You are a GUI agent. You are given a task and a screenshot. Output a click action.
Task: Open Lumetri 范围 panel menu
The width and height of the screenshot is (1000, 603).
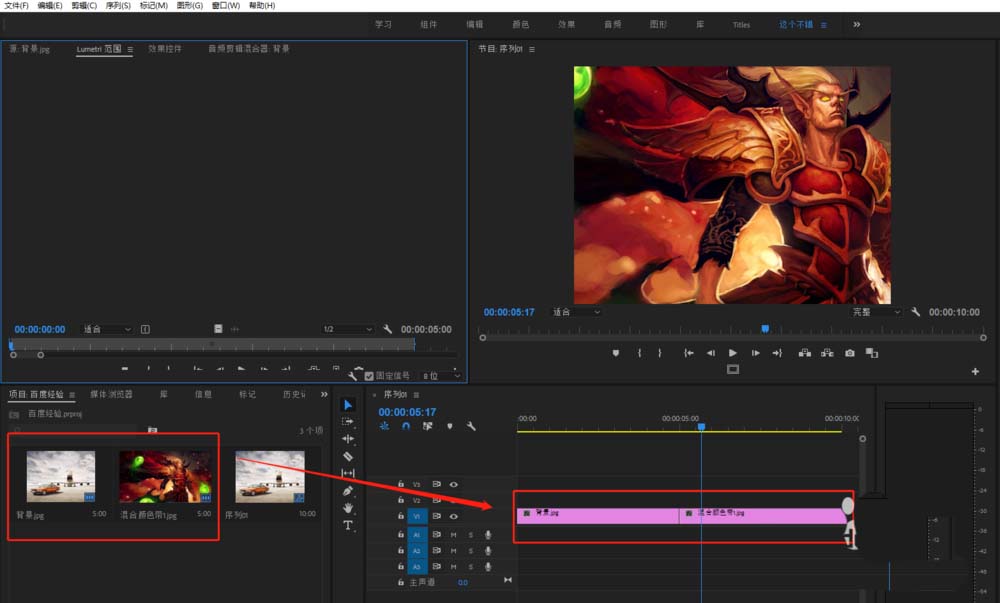(x=130, y=49)
